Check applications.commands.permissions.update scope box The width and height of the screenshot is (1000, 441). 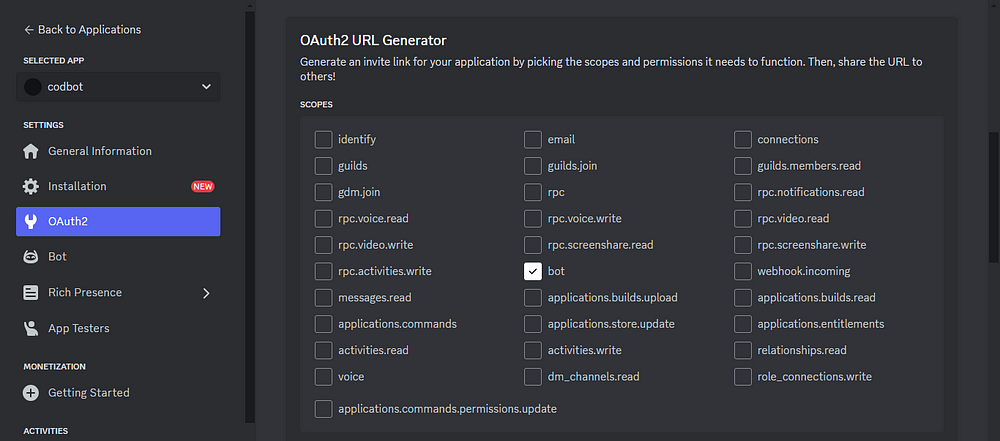[x=323, y=408]
